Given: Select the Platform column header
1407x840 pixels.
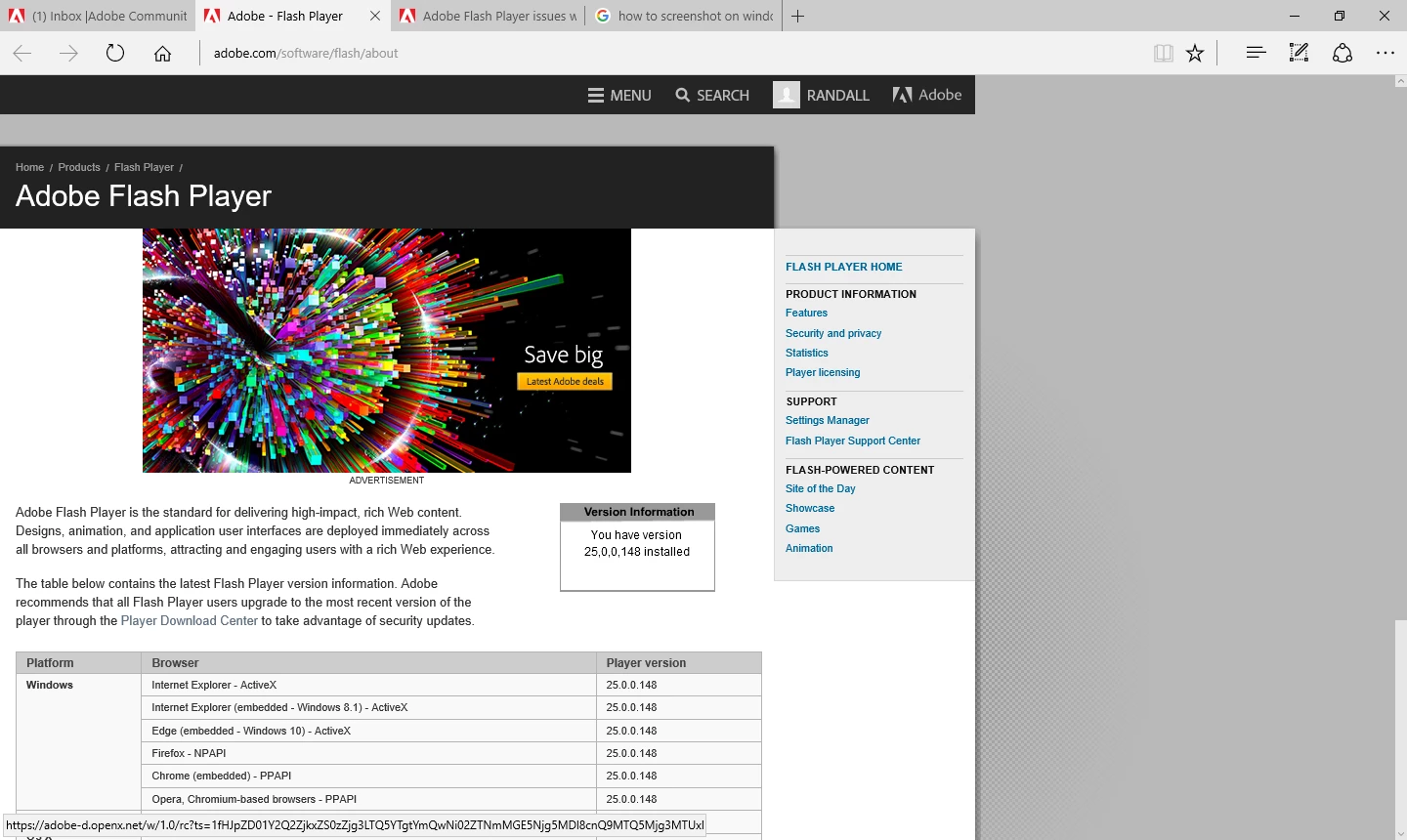Looking at the screenshot, I should click(x=79, y=662).
